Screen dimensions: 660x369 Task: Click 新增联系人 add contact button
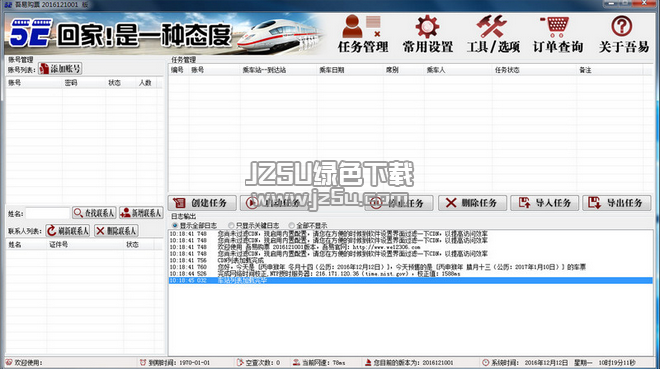(141, 213)
